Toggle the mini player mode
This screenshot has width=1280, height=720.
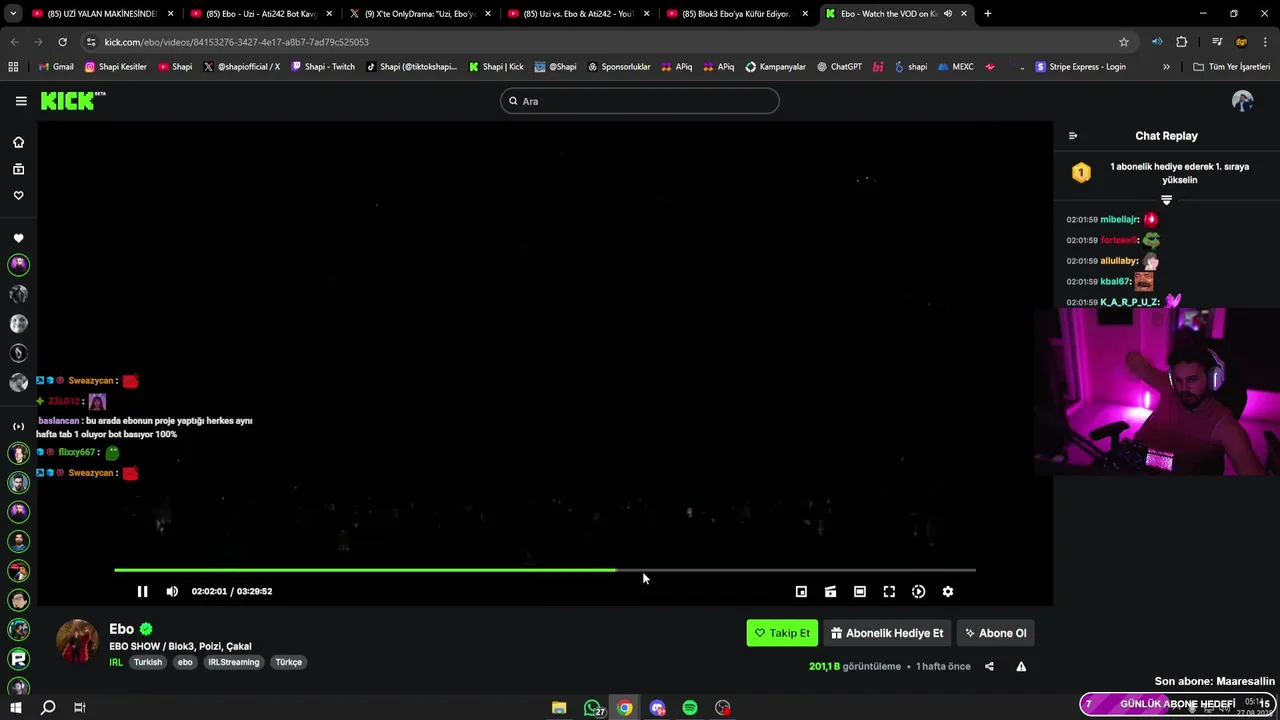tap(801, 591)
